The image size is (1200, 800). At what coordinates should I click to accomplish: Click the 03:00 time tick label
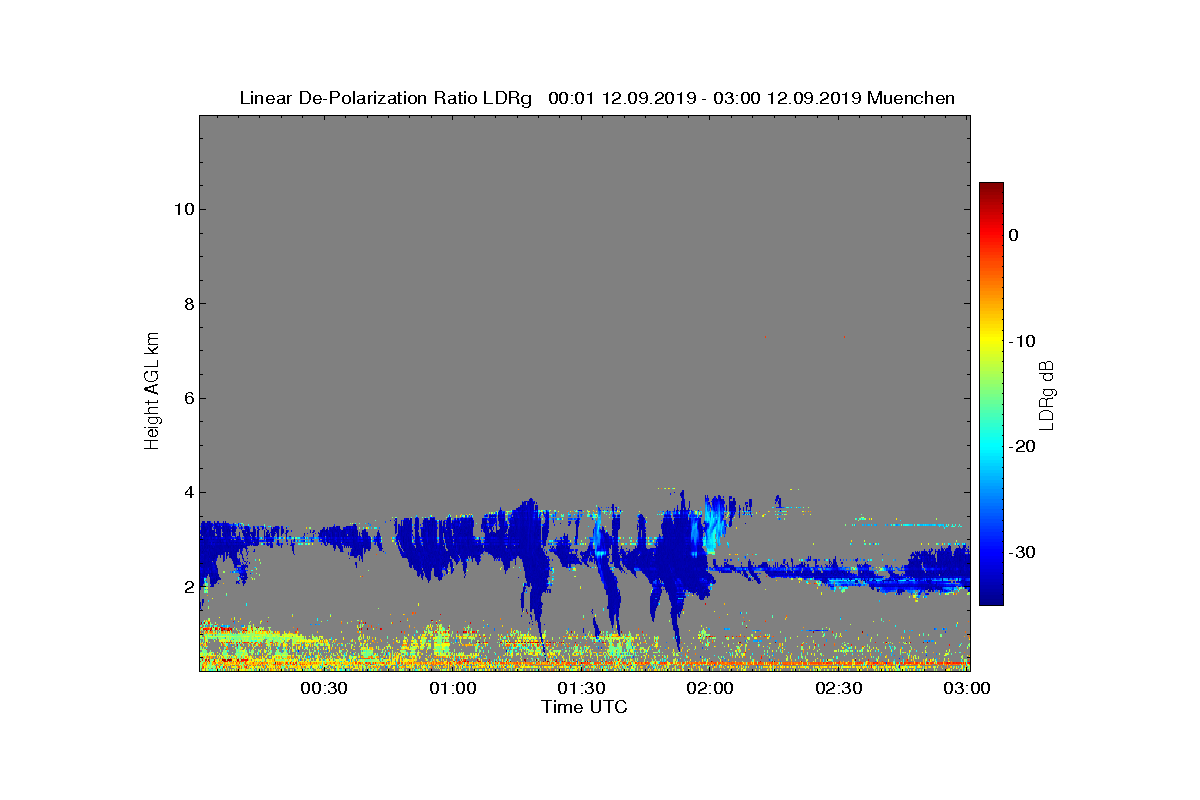point(968,688)
